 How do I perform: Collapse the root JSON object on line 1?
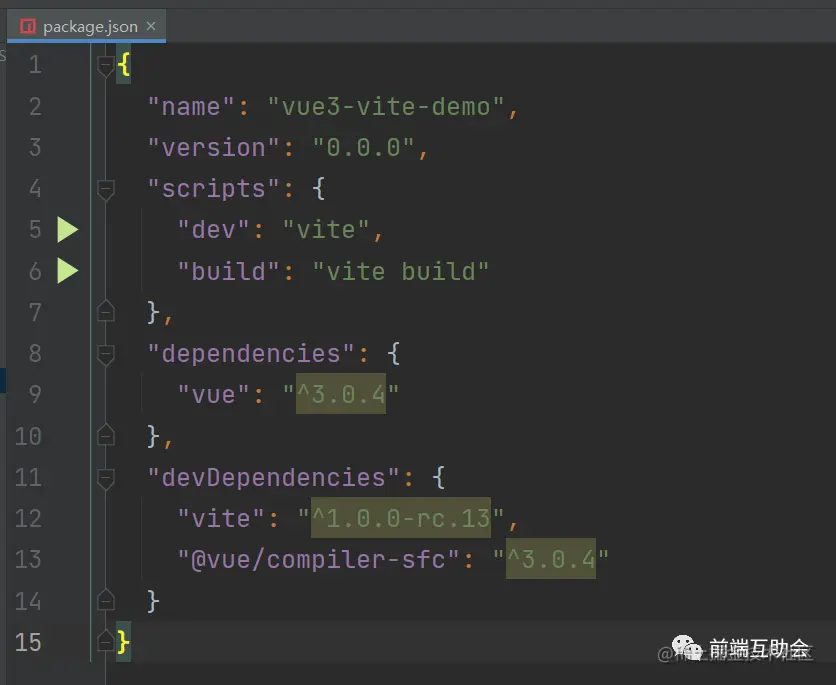pyautogui.click(x=106, y=62)
